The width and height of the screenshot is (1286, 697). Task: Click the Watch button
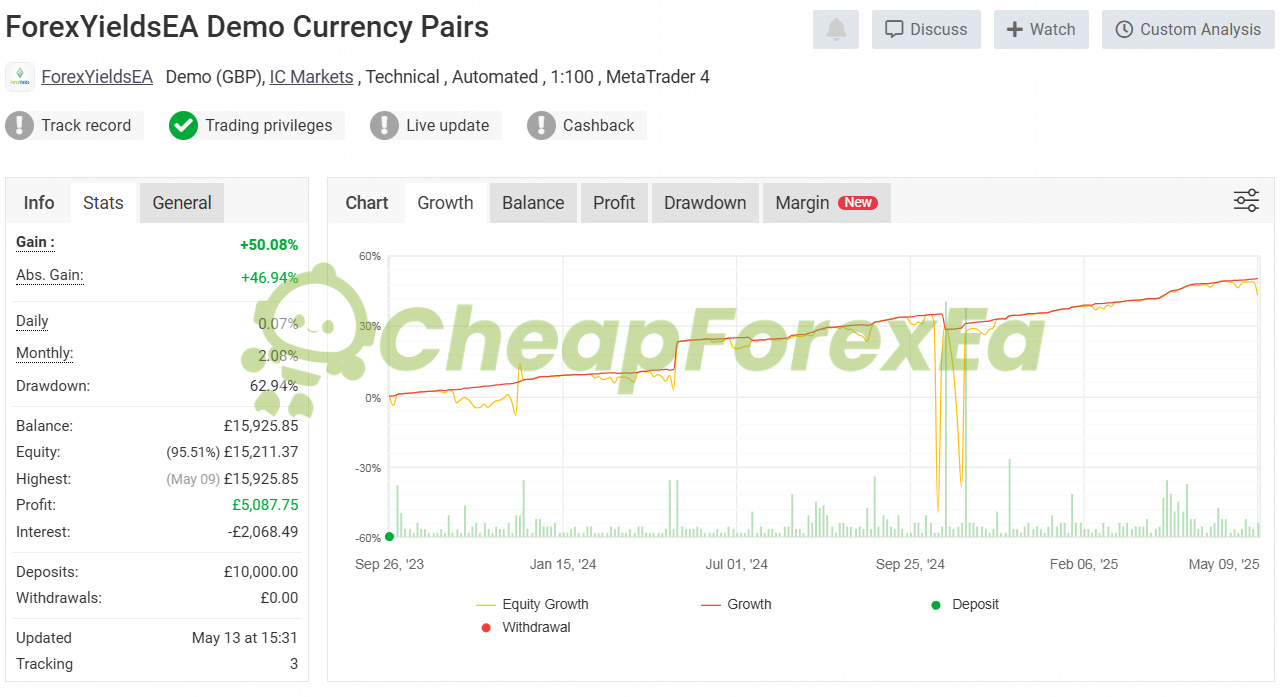tap(1041, 30)
